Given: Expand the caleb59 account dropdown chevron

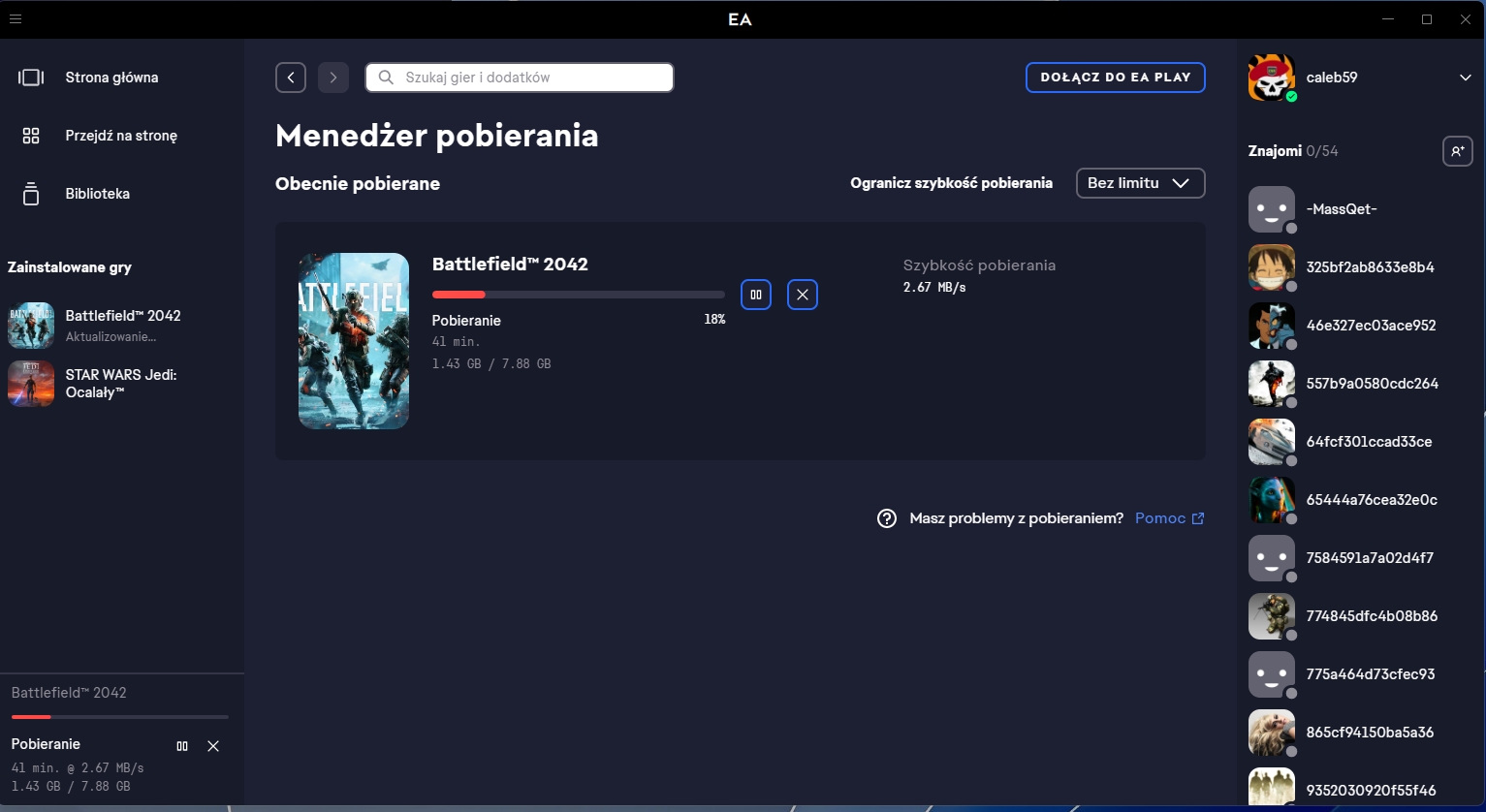Looking at the screenshot, I should click(x=1465, y=78).
